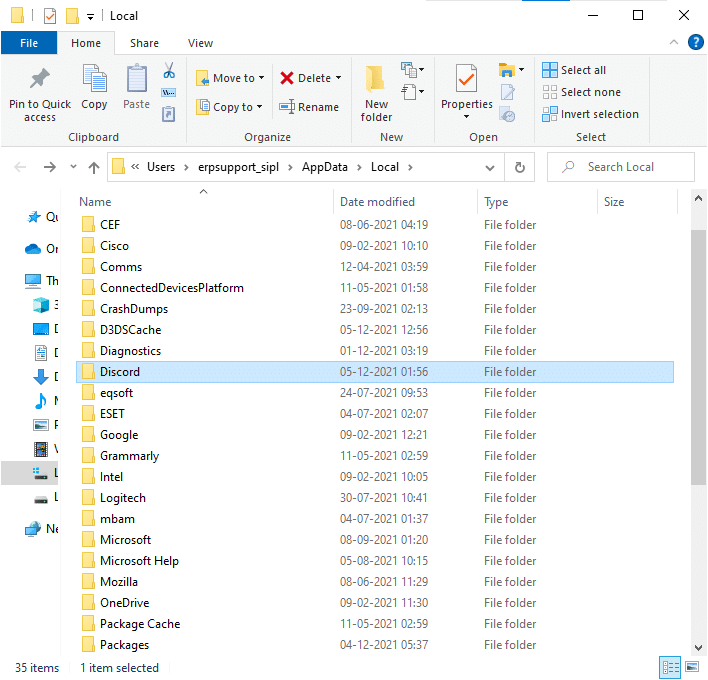The width and height of the screenshot is (708, 680).
Task: Navigate to erpsupport_sipl breadcrumb
Action: coord(238,168)
